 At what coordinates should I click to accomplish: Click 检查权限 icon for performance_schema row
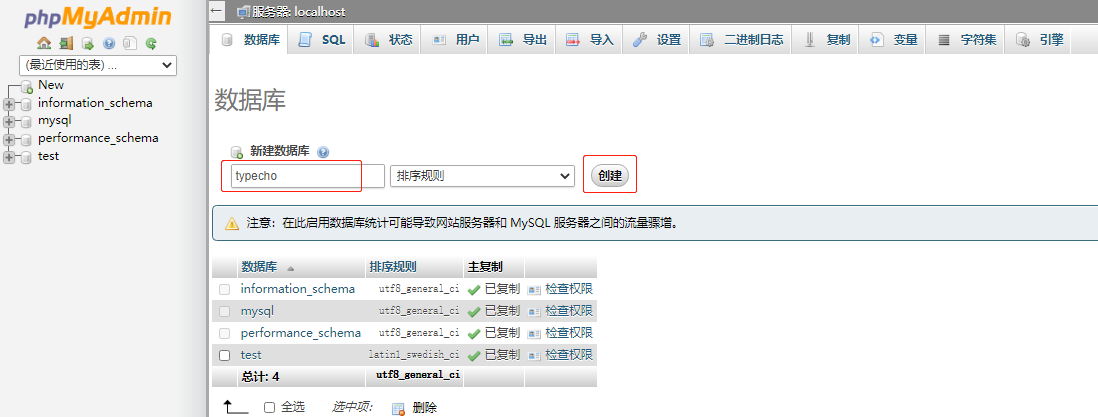534,333
